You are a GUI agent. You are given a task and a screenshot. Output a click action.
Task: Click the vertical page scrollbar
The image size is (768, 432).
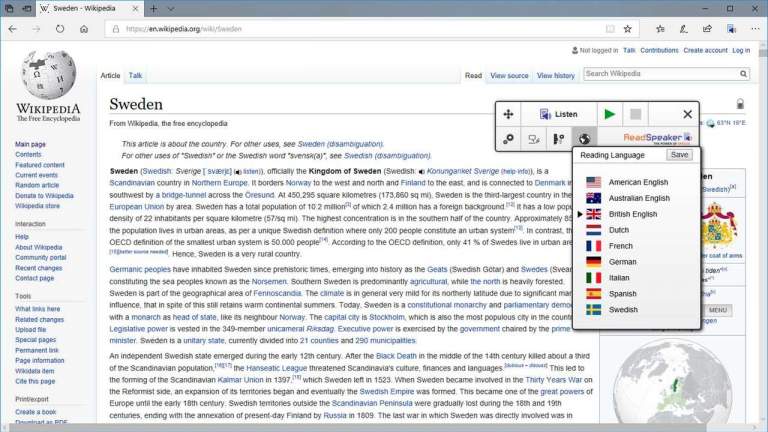click(763, 230)
